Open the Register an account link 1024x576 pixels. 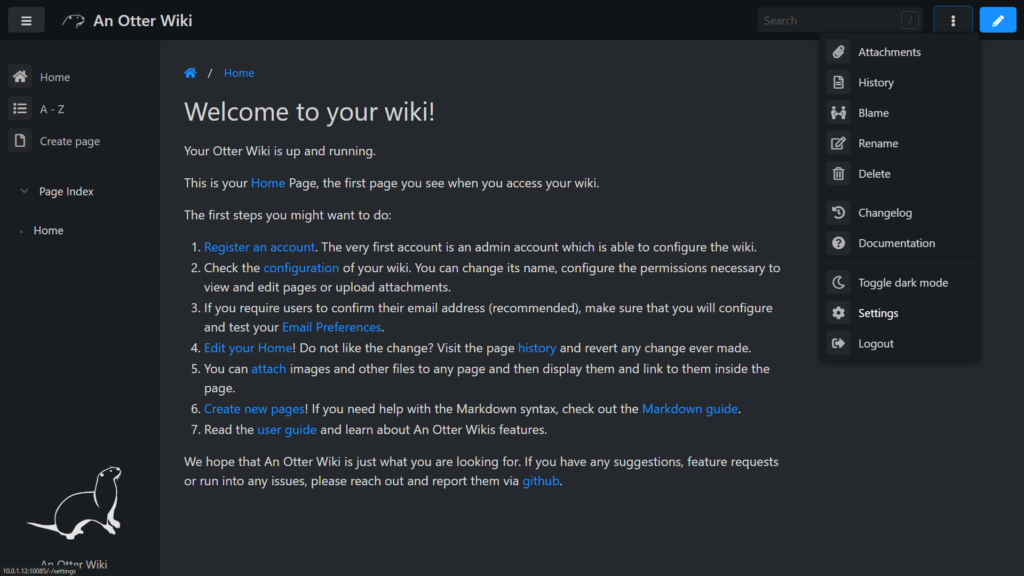click(259, 247)
